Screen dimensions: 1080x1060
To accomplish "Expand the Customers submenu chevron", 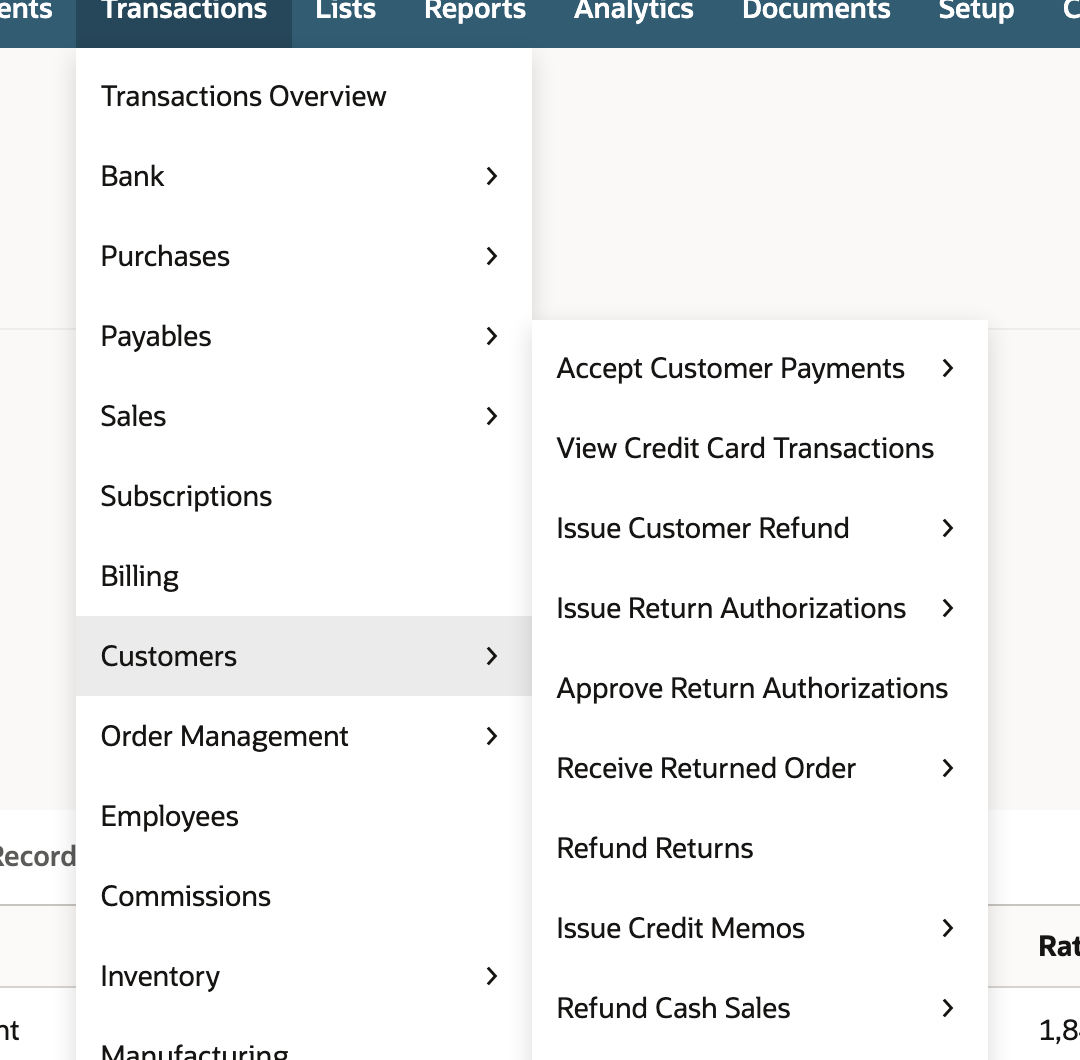I will [x=491, y=656].
